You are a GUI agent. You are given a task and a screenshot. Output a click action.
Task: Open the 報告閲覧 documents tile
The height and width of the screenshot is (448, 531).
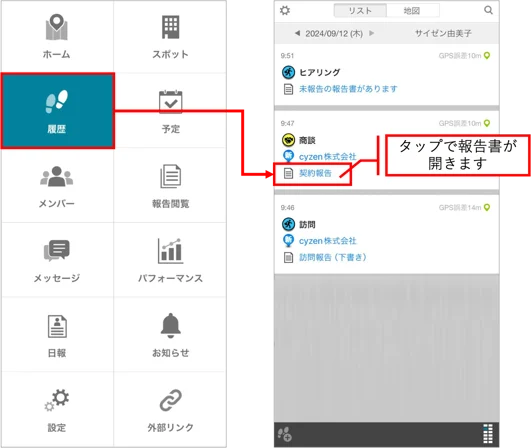[x=170, y=186]
